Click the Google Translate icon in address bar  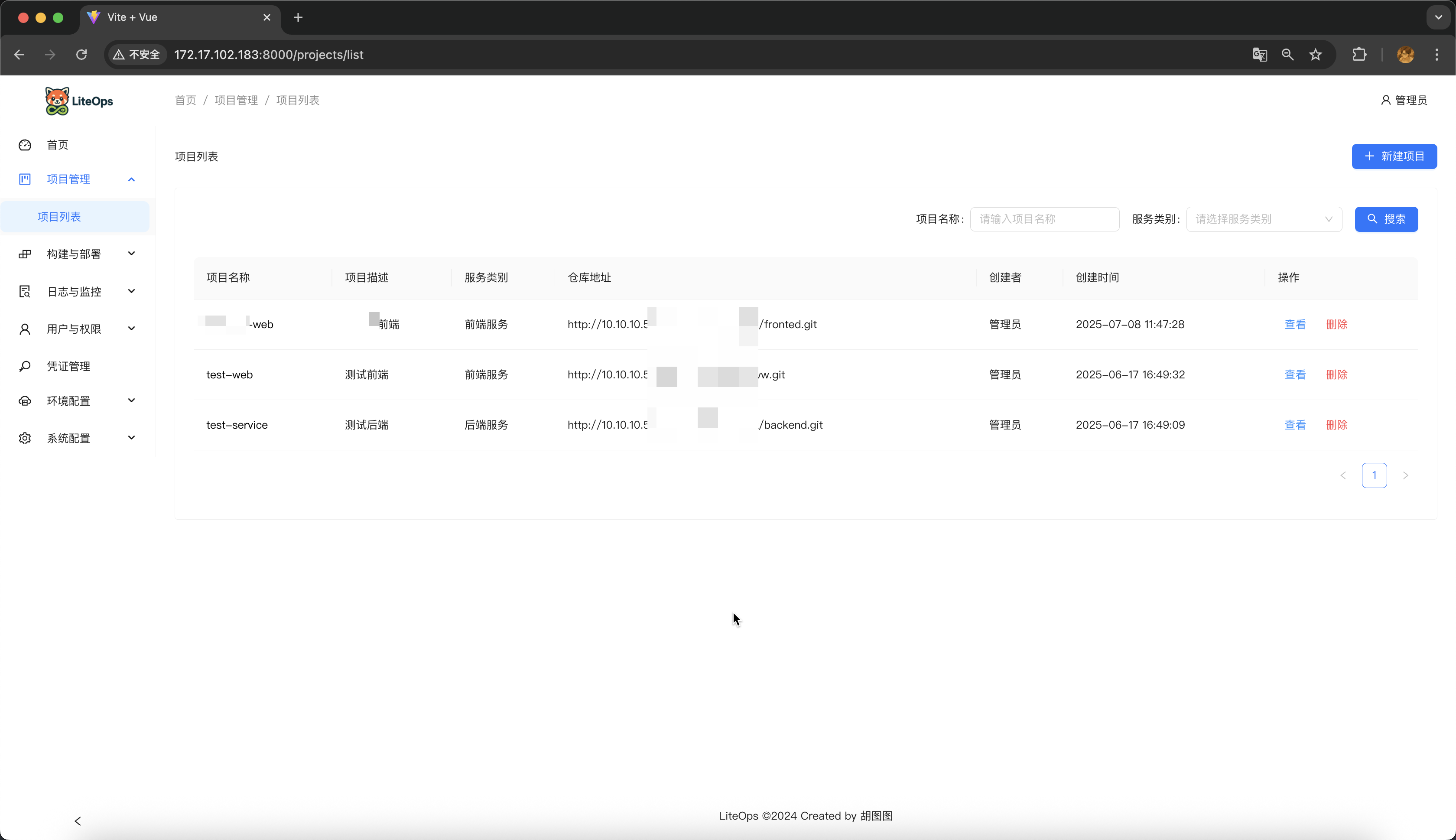[1259, 55]
